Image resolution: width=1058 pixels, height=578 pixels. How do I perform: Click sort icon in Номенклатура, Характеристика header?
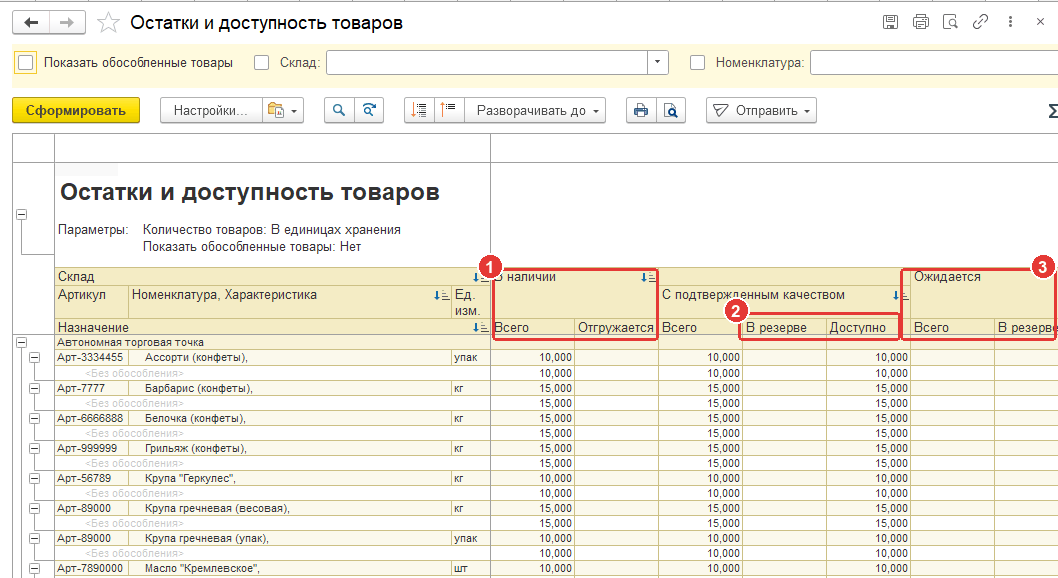[x=441, y=295]
